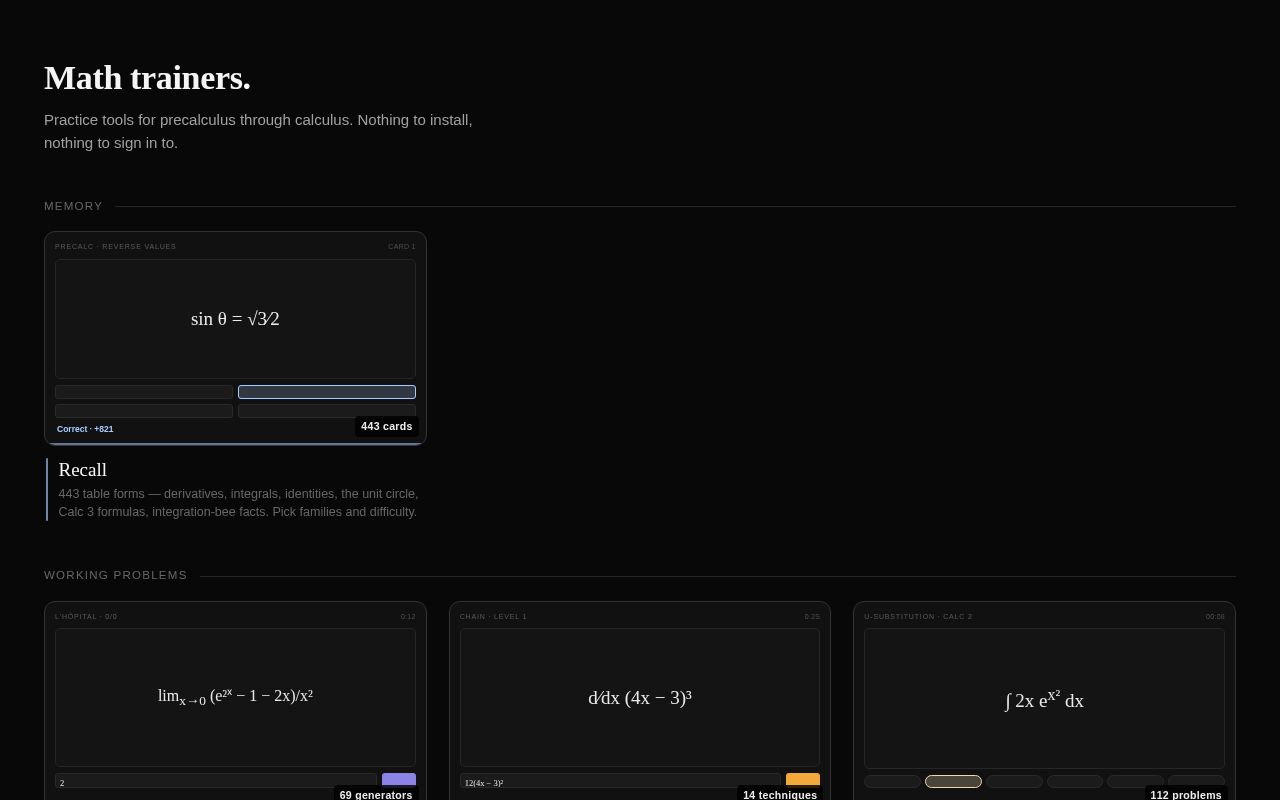
Task: Click the '69 generators' badge
Action: pyautogui.click(x=376, y=794)
